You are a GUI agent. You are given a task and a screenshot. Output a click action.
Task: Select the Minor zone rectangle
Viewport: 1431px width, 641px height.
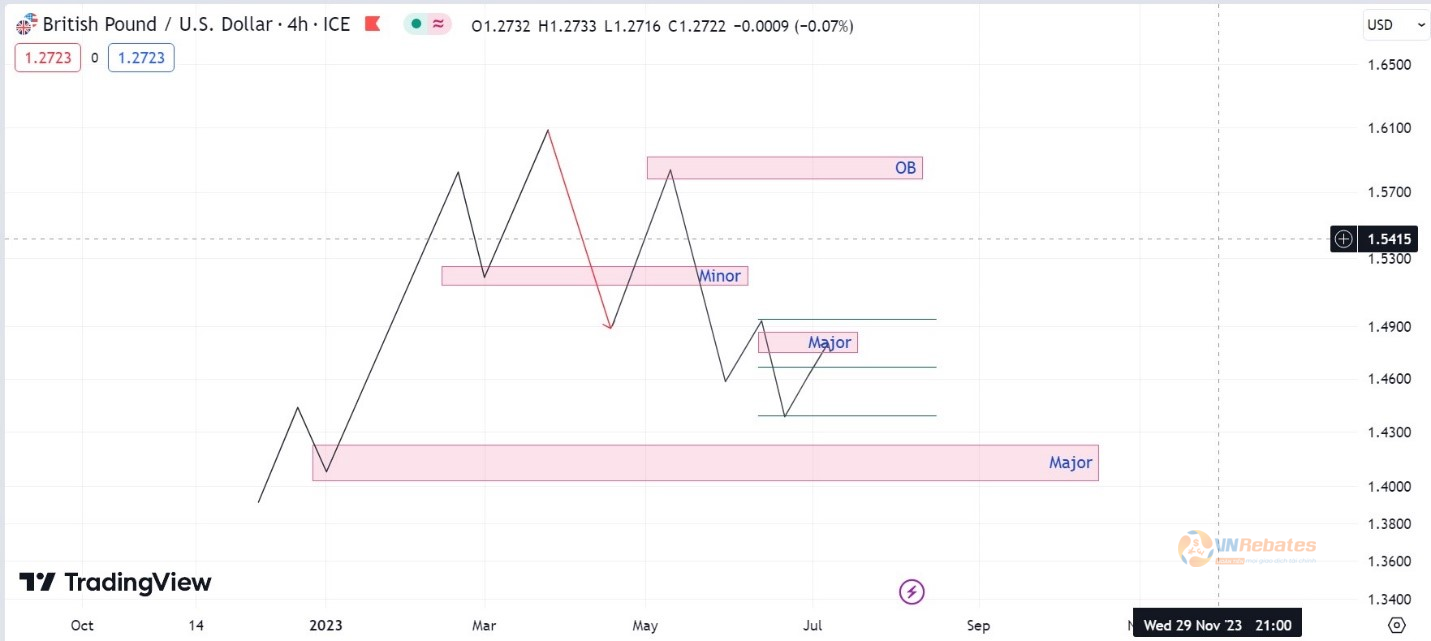[x=594, y=276]
